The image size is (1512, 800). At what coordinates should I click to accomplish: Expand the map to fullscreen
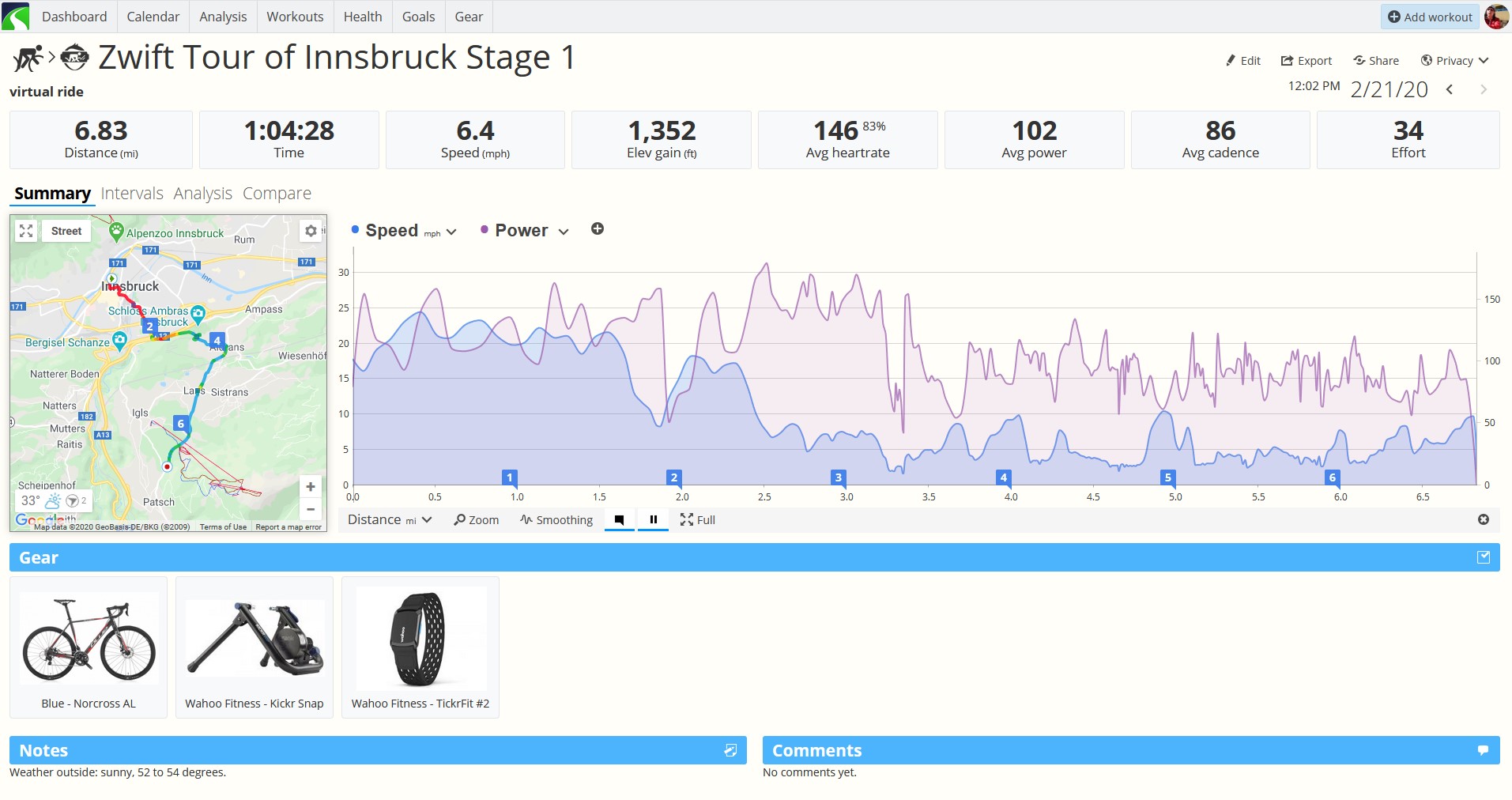(26, 231)
